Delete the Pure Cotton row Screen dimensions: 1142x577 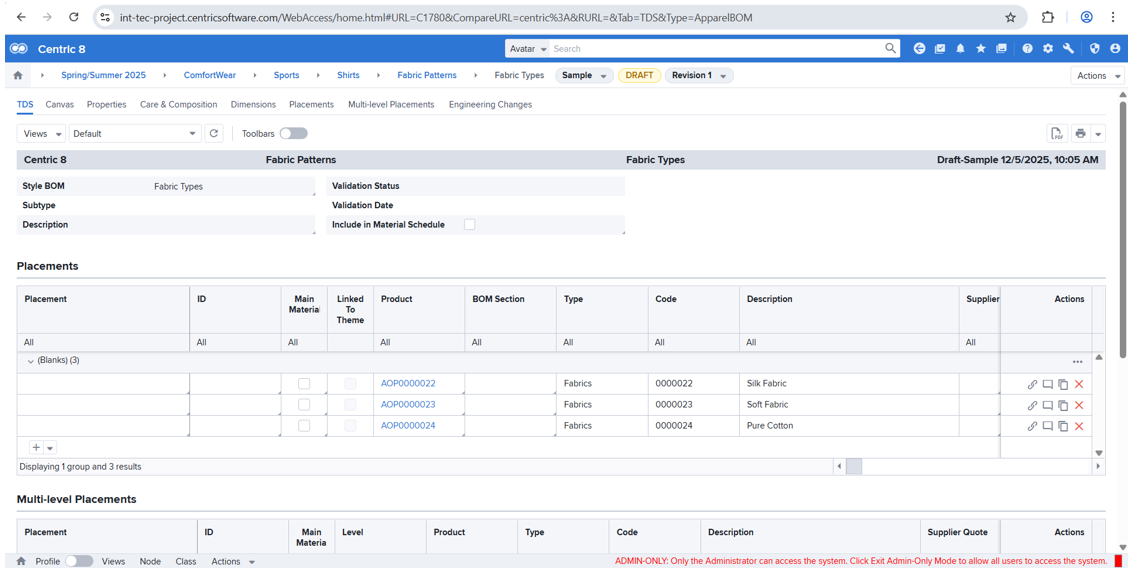[1079, 426]
